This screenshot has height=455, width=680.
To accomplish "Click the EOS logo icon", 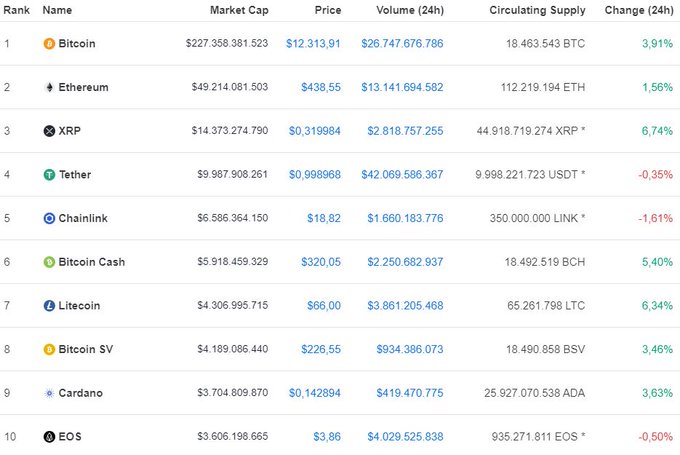I will click(49, 437).
